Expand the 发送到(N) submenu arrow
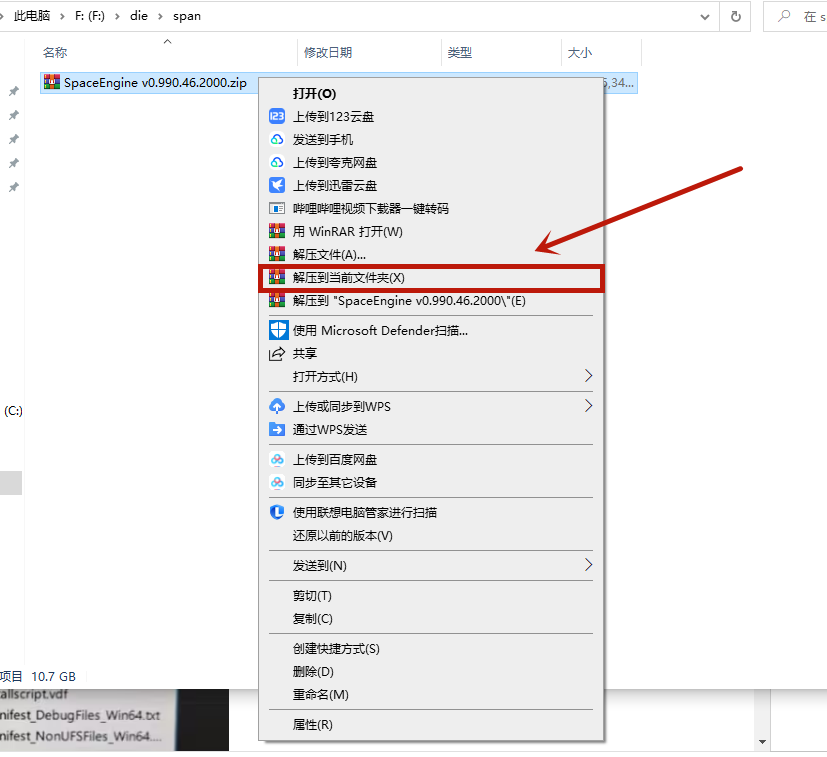 (x=588, y=565)
